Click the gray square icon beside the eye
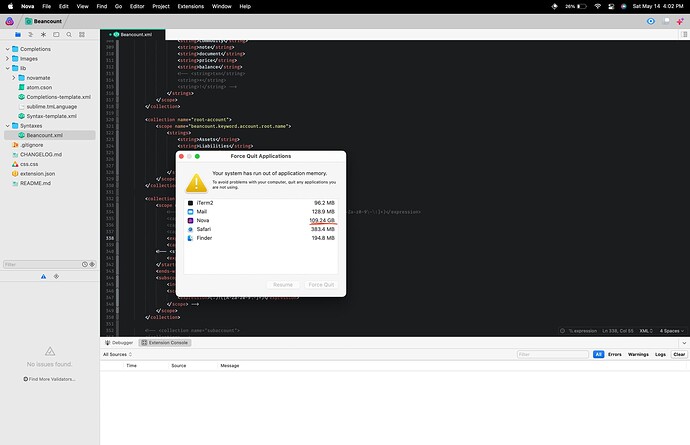This screenshot has width=690, height=445. [666, 21]
